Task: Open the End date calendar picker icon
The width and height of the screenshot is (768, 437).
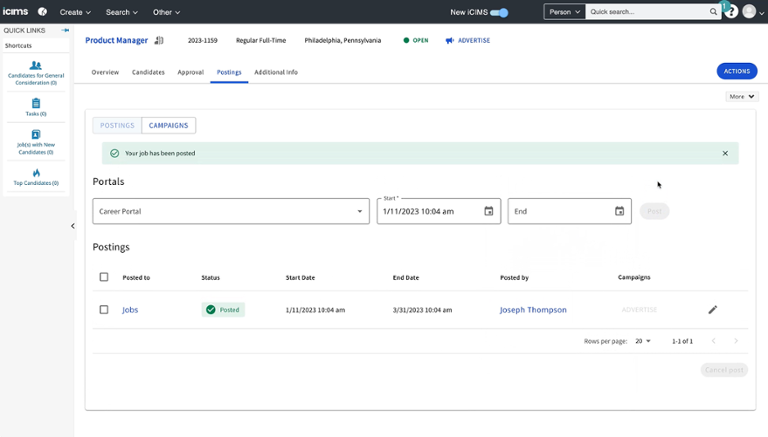Action: pyautogui.click(x=619, y=211)
